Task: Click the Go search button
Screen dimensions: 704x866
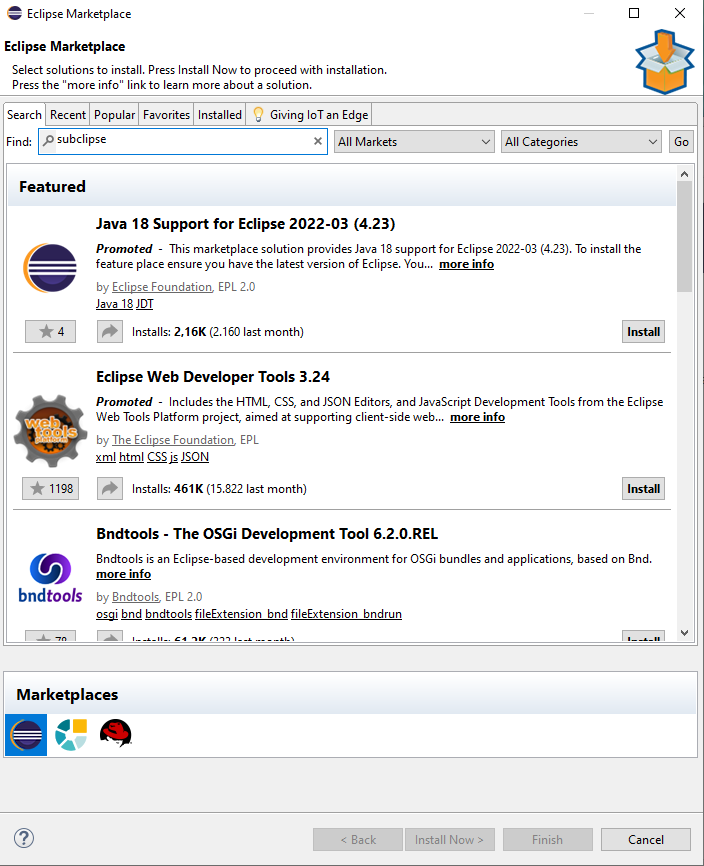Action: pos(681,142)
